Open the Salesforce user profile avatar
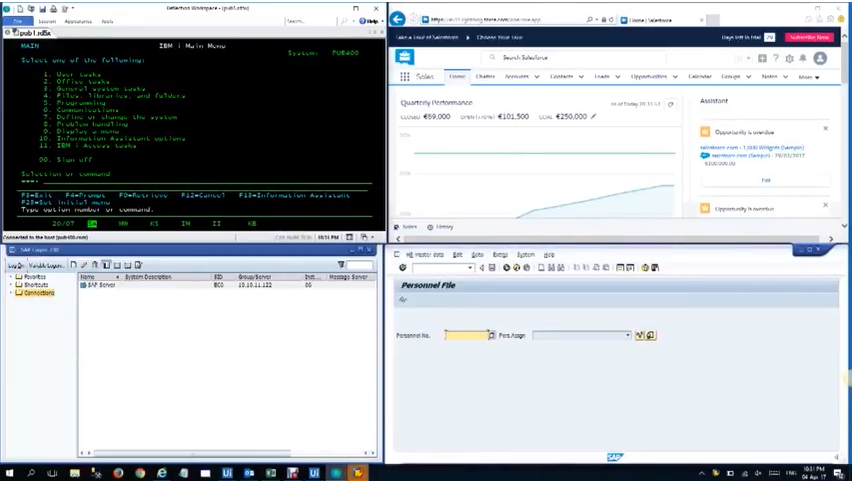 click(820, 58)
